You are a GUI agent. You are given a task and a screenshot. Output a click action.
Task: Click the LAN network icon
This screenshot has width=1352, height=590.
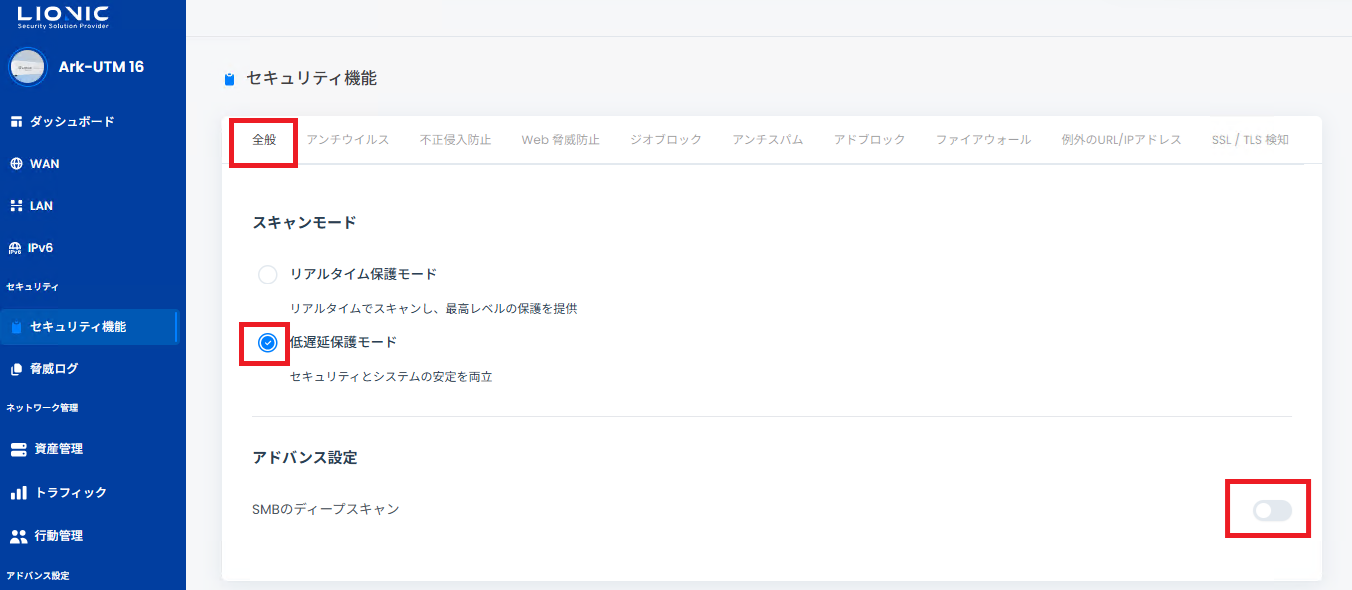[x=16, y=206]
